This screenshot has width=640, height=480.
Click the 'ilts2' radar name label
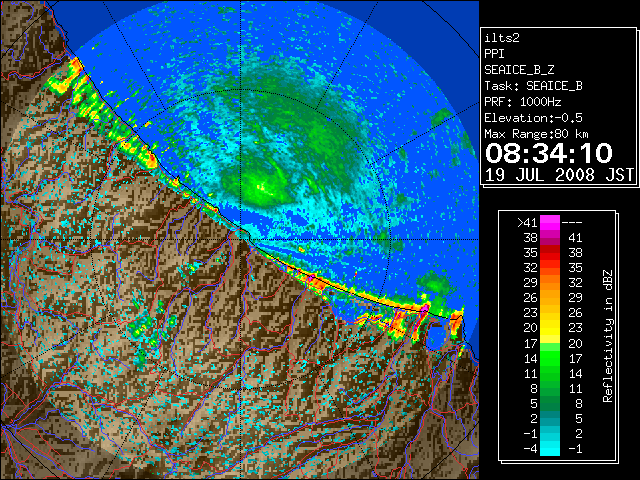tap(502, 38)
